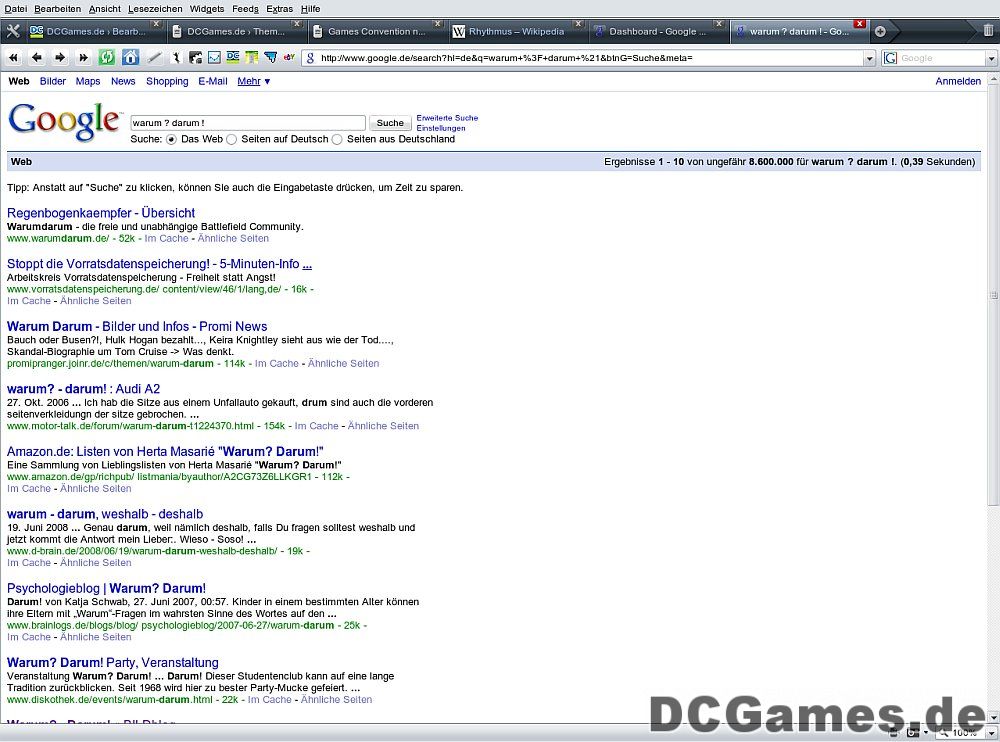Select the Das Web radio button
1000x742 pixels.
point(171,139)
